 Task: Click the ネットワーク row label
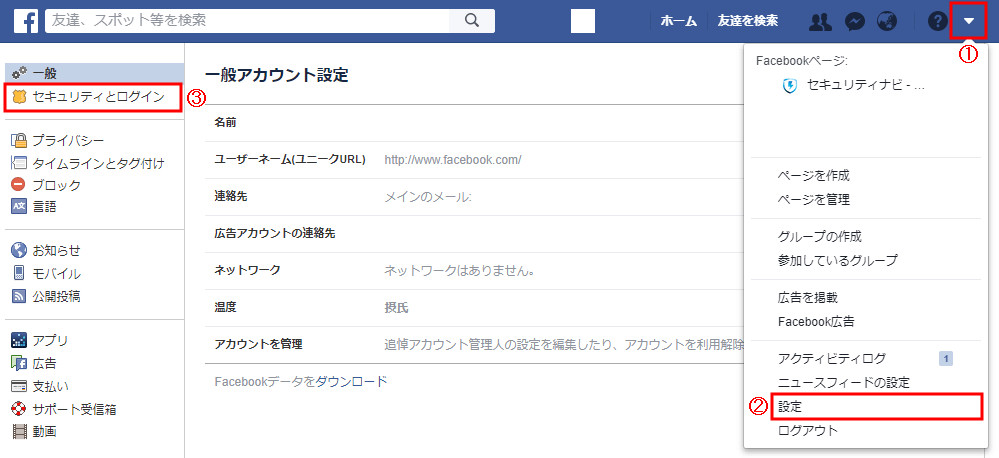pos(247,271)
